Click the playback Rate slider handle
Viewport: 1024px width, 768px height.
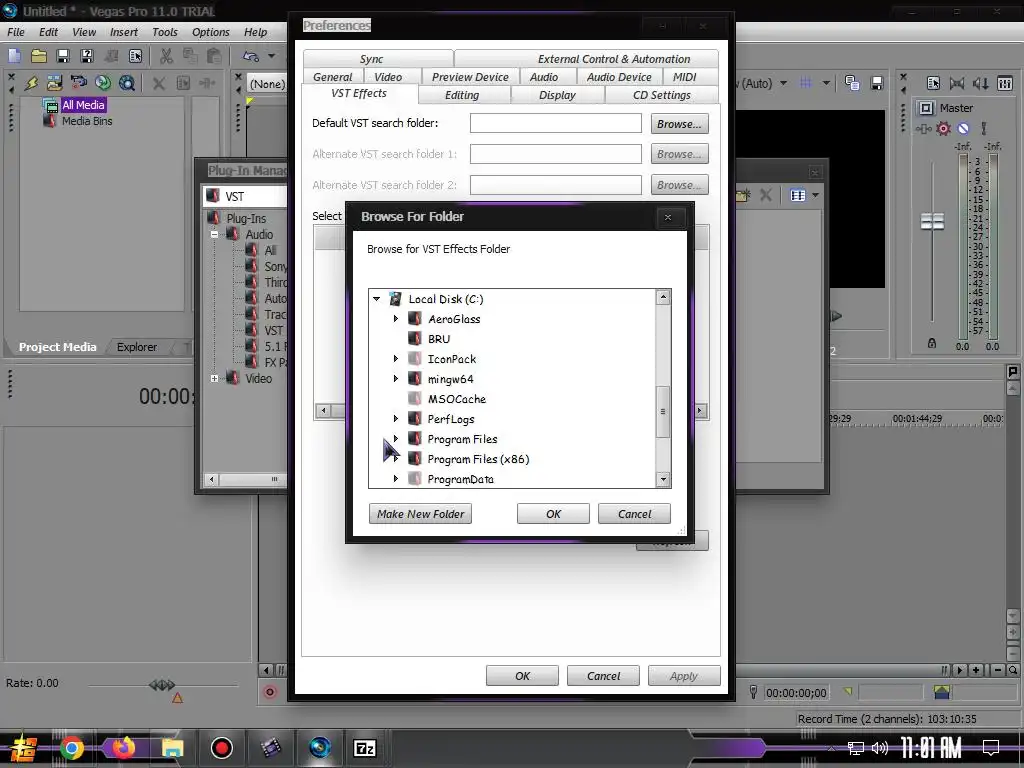(x=162, y=684)
